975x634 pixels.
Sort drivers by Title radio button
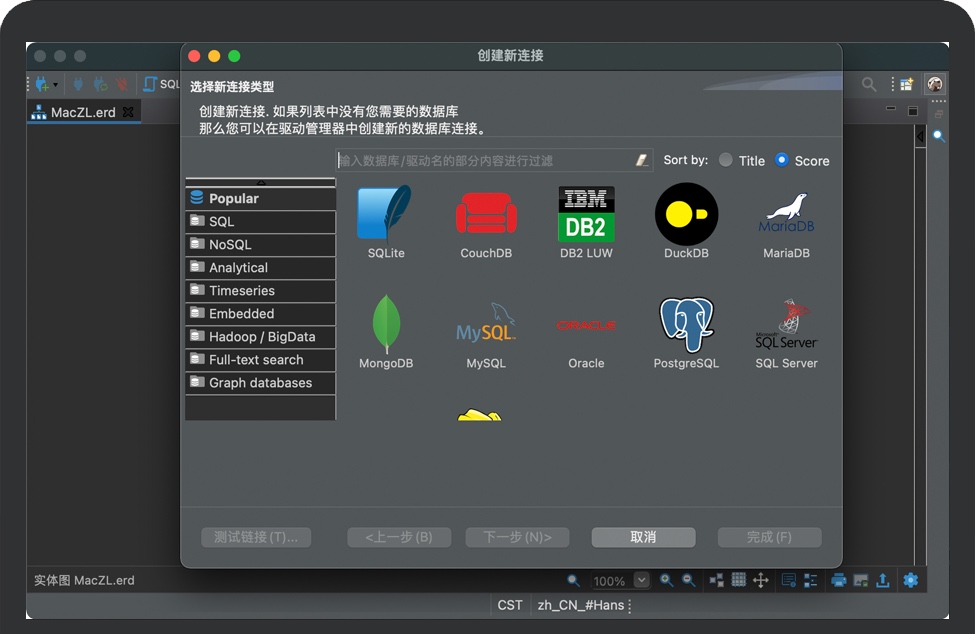[725, 160]
